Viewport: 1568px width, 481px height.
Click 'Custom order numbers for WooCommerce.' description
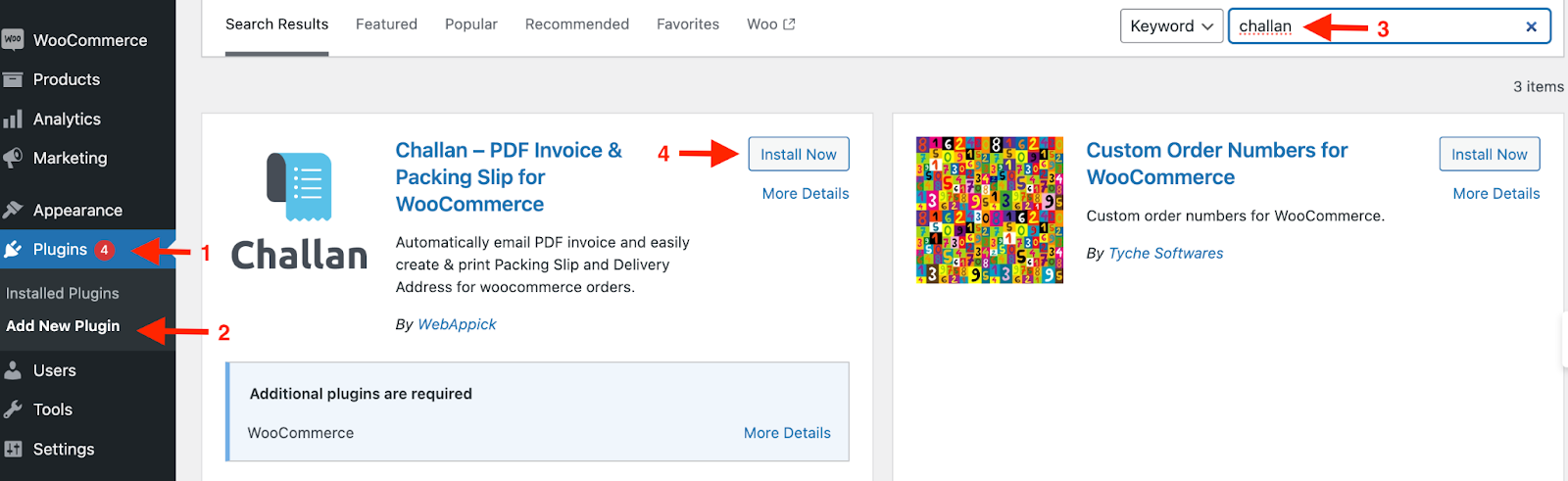click(x=1236, y=216)
